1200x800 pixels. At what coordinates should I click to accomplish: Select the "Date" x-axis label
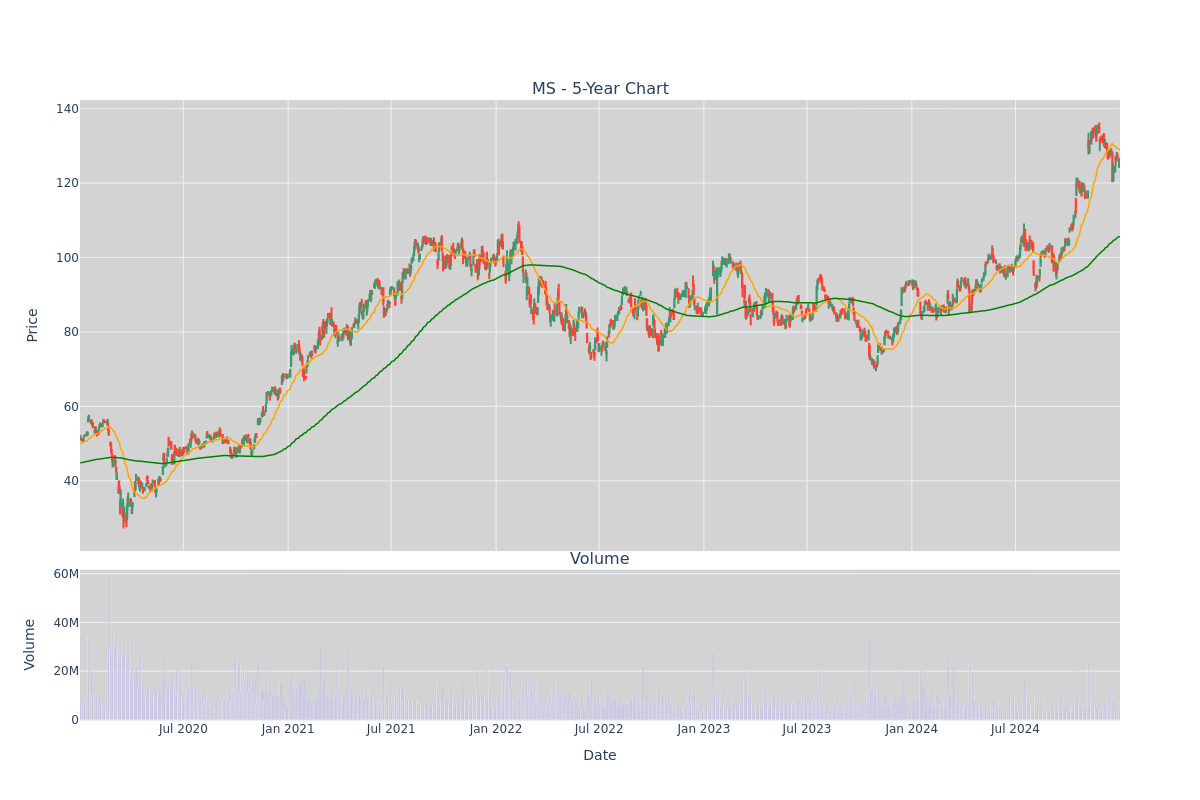600,756
